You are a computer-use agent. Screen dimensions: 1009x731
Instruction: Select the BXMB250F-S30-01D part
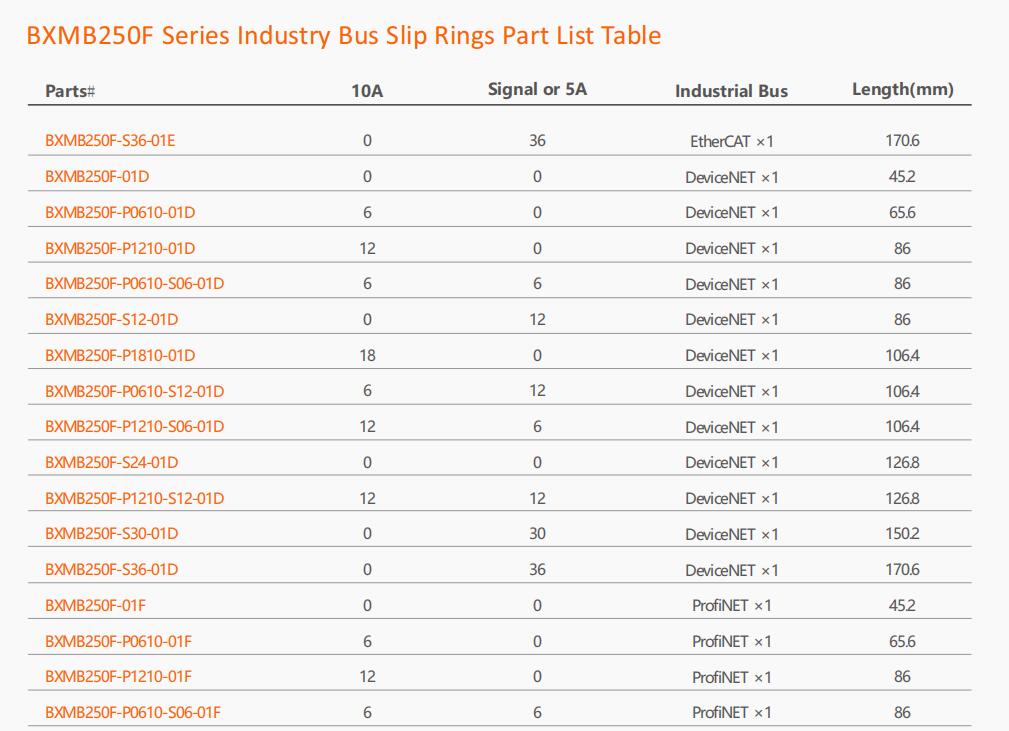[x=112, y=533]
